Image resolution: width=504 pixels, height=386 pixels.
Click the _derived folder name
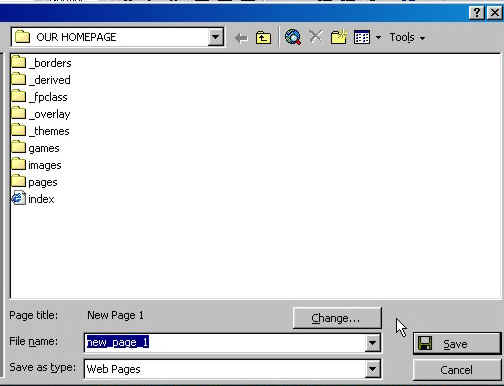click(x=50, y=80)
